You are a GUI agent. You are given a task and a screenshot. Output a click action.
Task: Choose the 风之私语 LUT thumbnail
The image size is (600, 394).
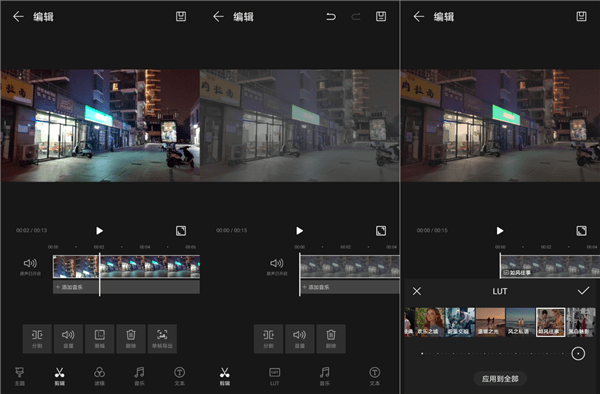520,322
